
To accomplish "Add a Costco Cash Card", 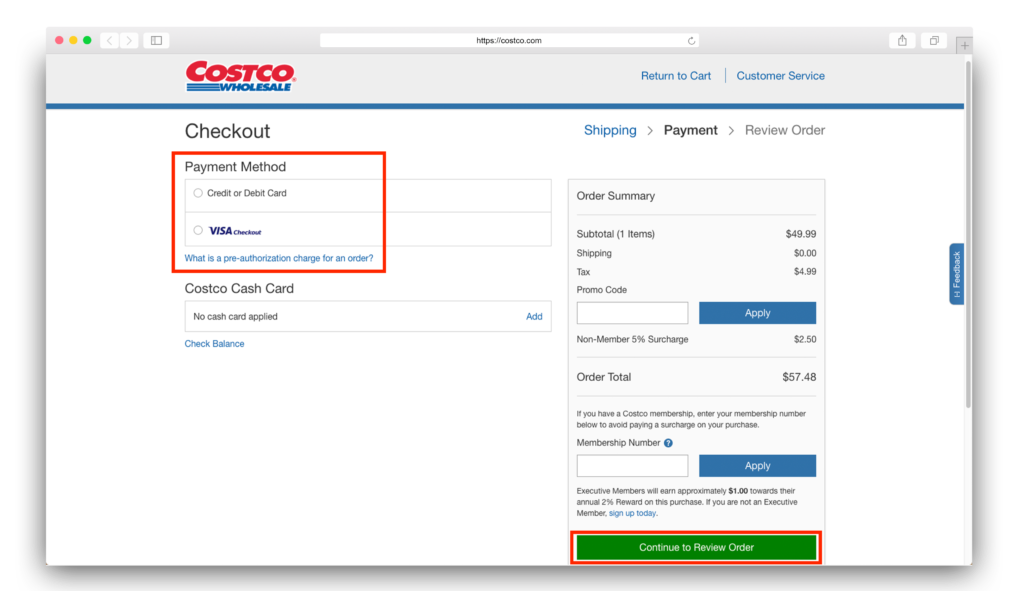I will tap(534, 317).
